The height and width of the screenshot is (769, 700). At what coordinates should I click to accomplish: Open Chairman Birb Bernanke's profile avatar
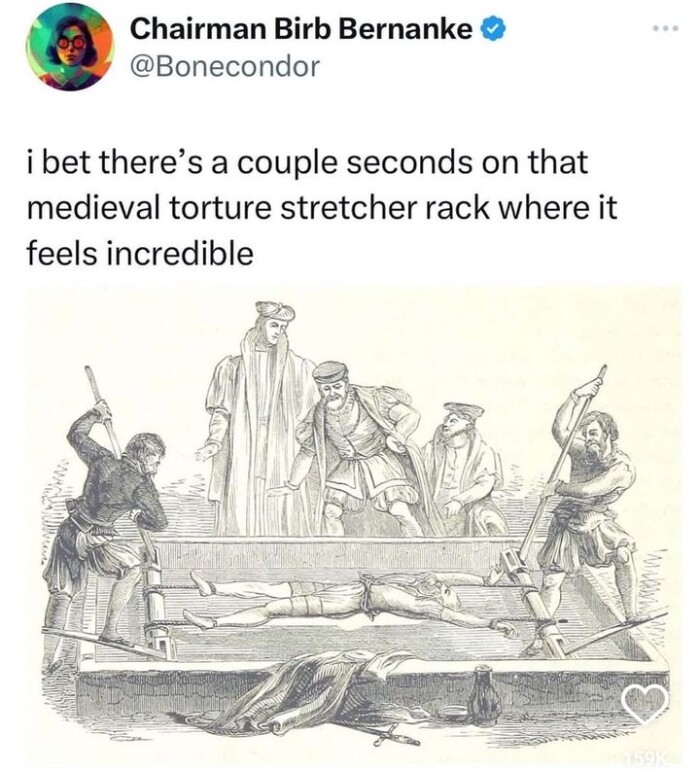(70, 47)
